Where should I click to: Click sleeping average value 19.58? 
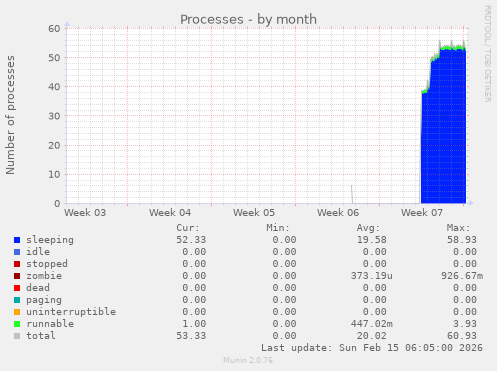(371, 240)
